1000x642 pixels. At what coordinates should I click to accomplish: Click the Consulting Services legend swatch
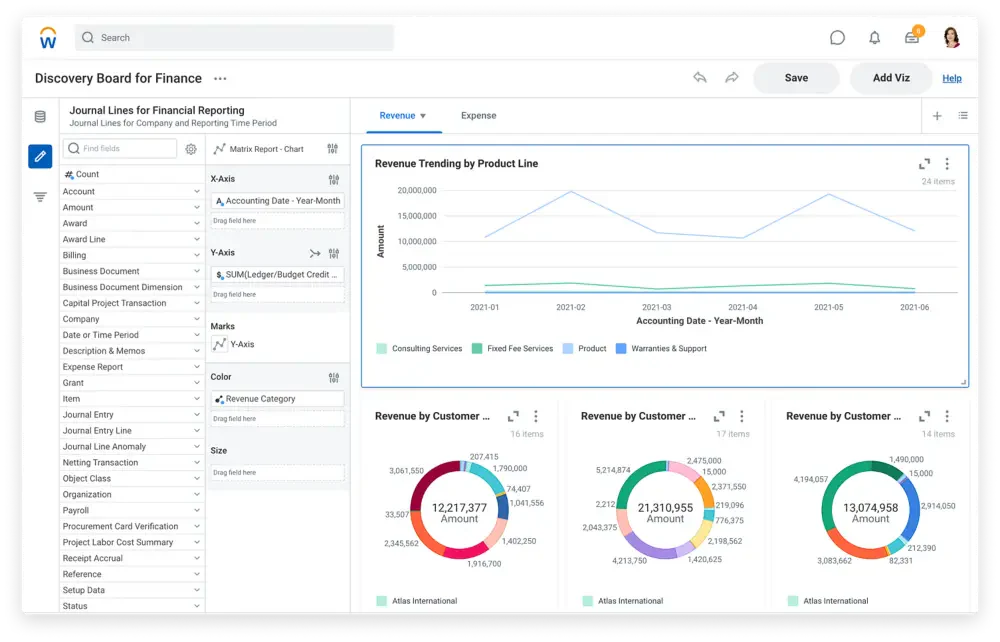tap(381, 349)
